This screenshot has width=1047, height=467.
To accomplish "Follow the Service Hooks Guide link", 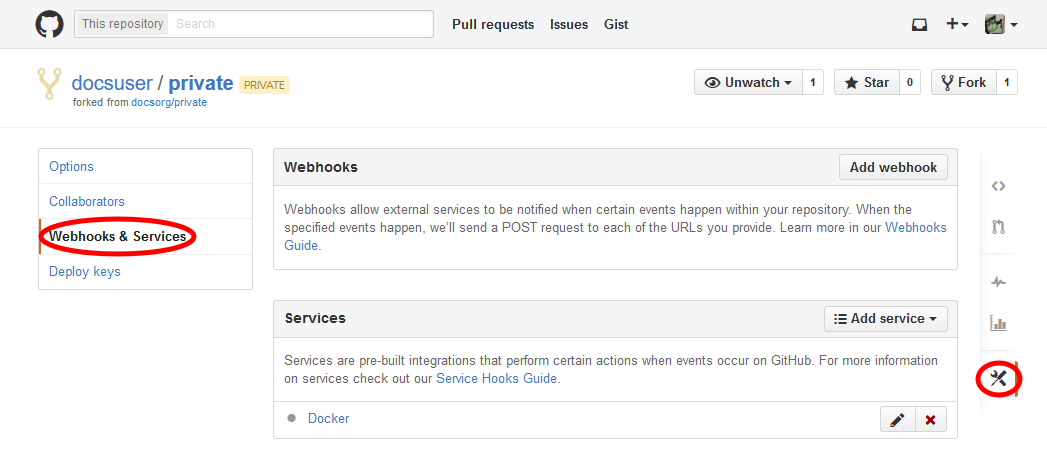I will [497, 379].
